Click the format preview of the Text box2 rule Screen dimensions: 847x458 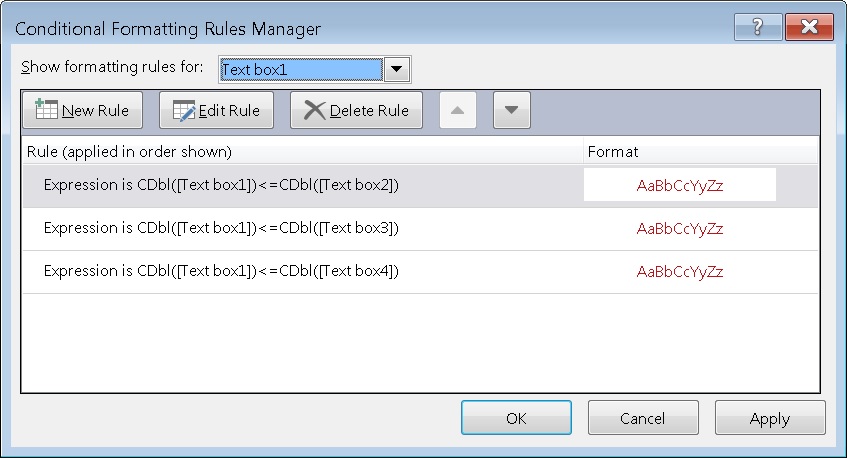pyautogui.click(x=680, y=185)
